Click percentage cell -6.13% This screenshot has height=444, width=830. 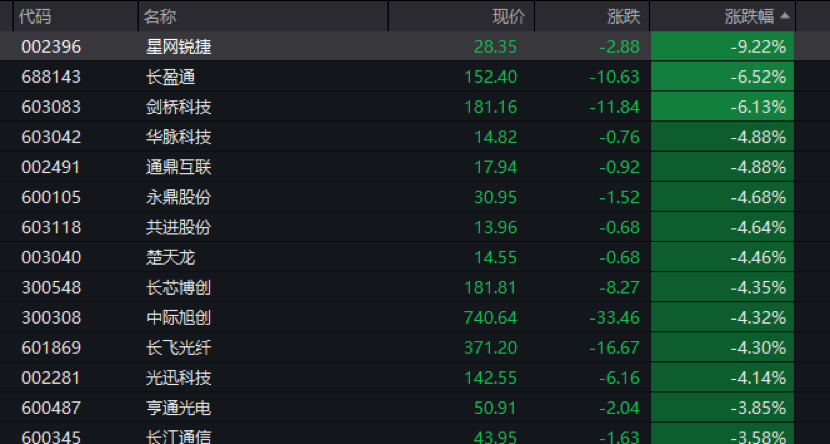(723, 106)
